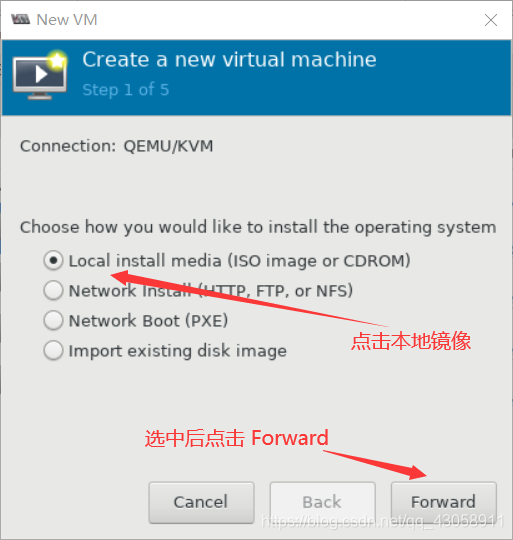Click the 'Create a new virtual machine' heading
Image resolution: width=513 pixels, height=540 pixels.
click(229, 60)
